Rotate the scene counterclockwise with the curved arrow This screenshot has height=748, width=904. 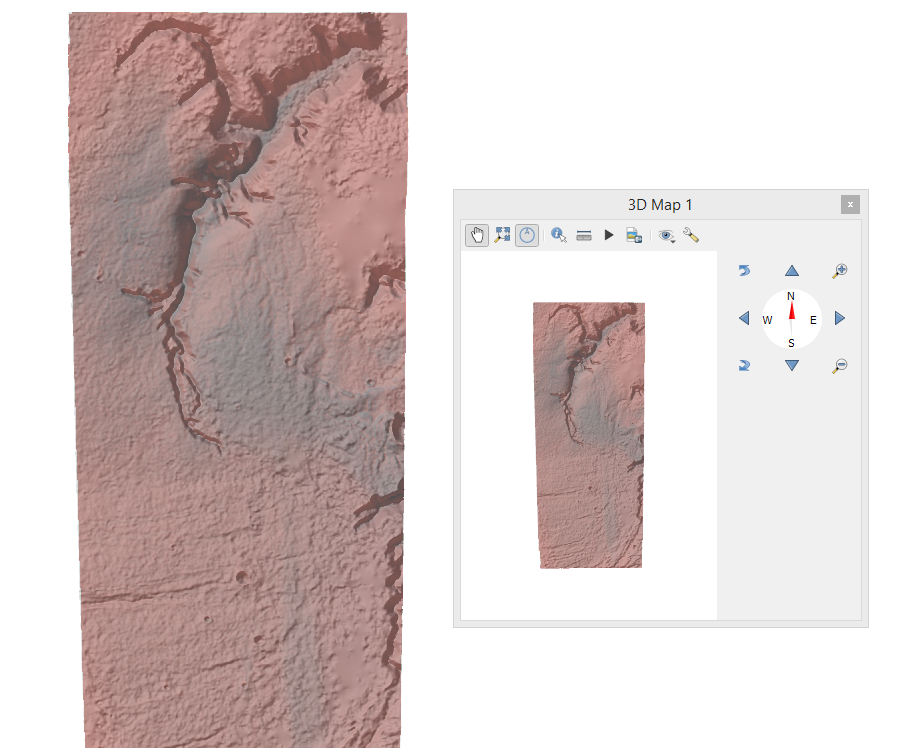pos(744,269)
